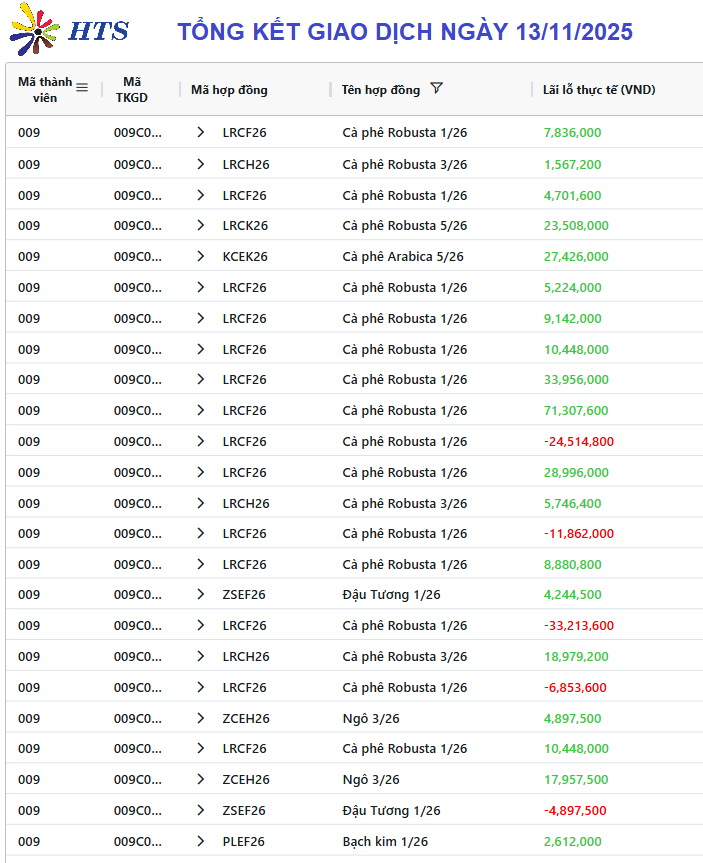Click the Cà phê Robusta 5/26 contract name
The height and width of the screenshot is (863, 703).
(x=403, y=226)
